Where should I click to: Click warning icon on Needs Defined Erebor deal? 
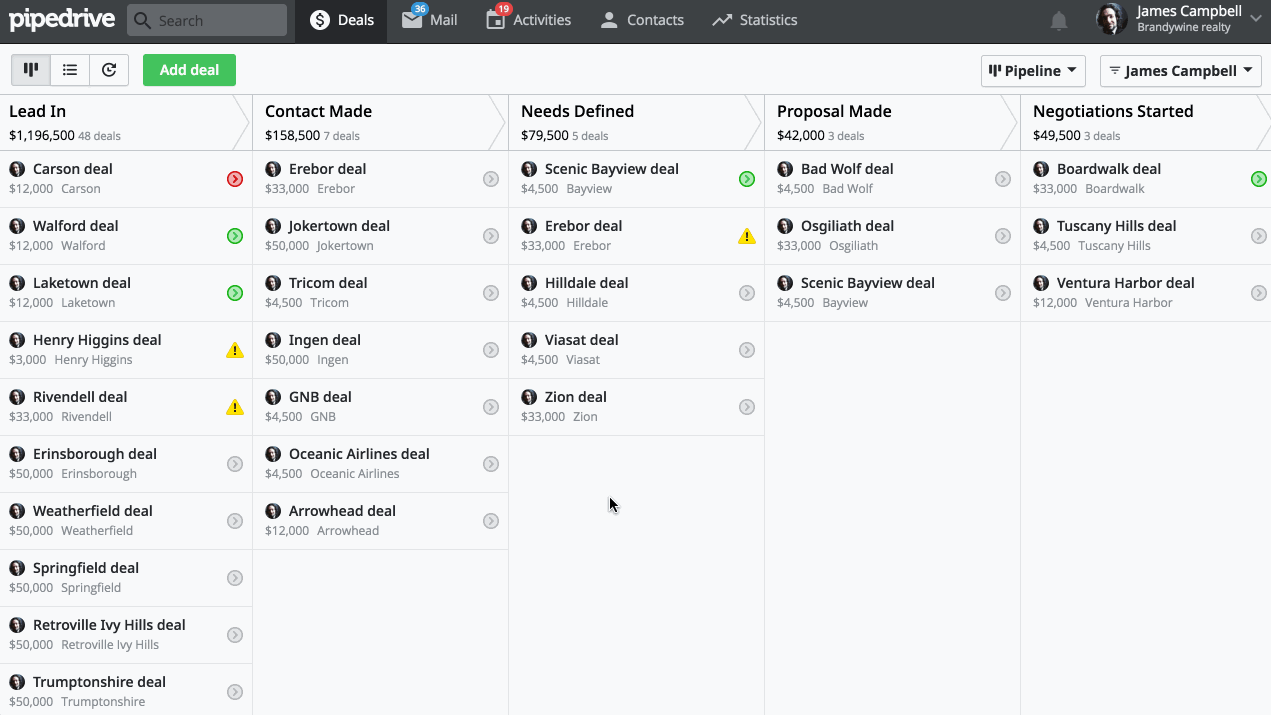tap(747, 236)
